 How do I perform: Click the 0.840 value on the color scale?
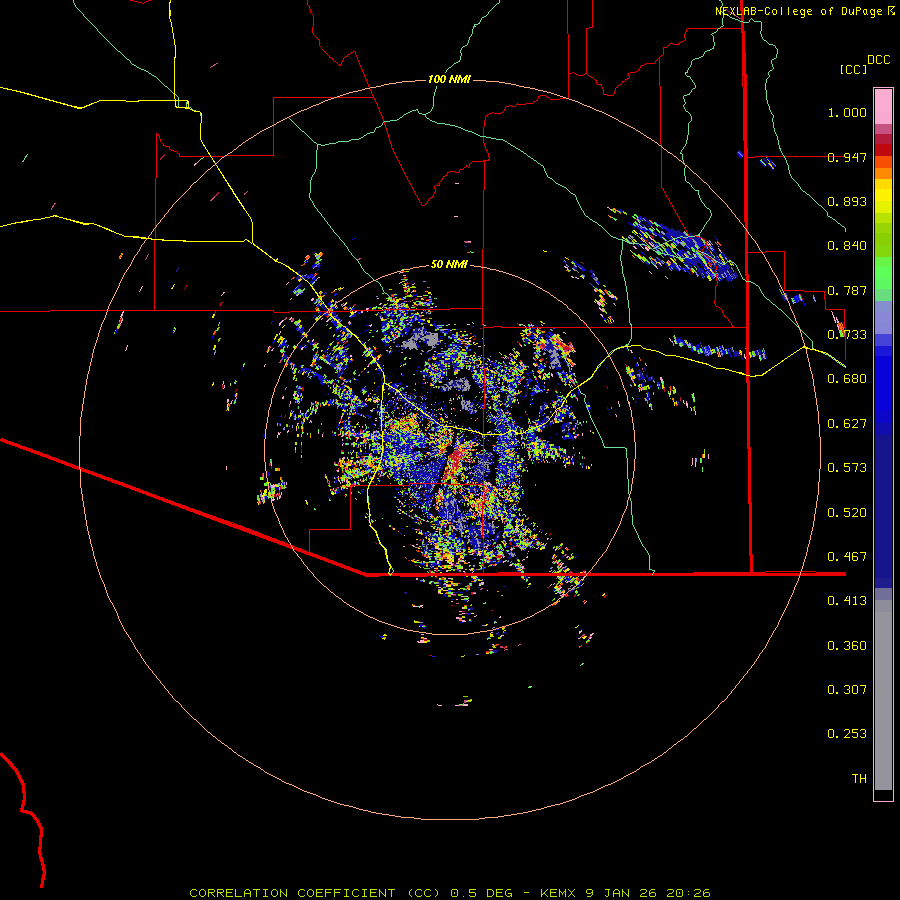pyautogui.click(x=847, y=246)
